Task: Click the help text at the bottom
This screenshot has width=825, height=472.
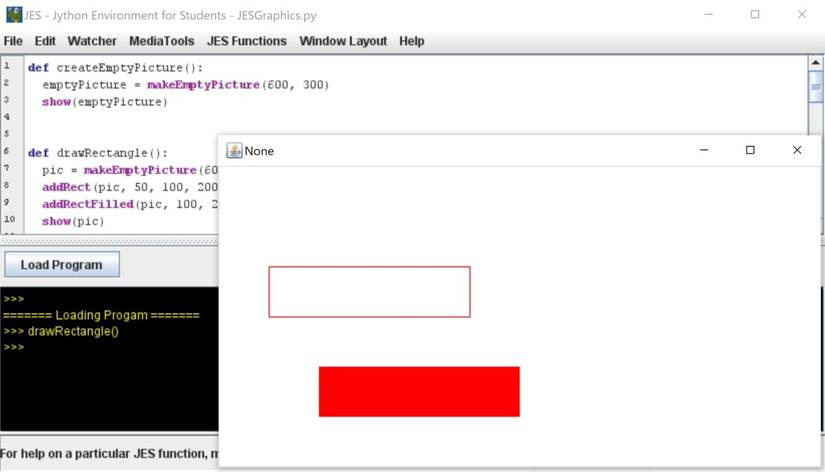Action: (x=109, y=454)
